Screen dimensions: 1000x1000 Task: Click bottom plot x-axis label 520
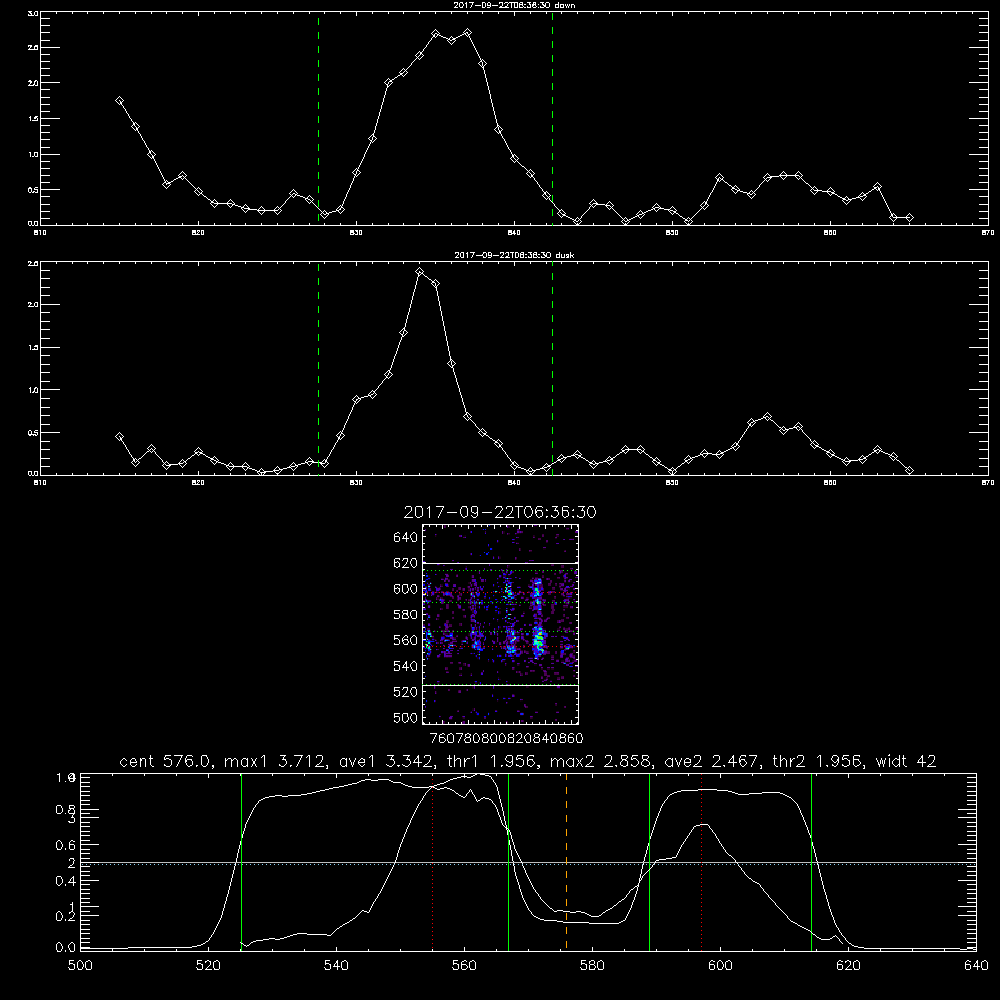(209, 966)
